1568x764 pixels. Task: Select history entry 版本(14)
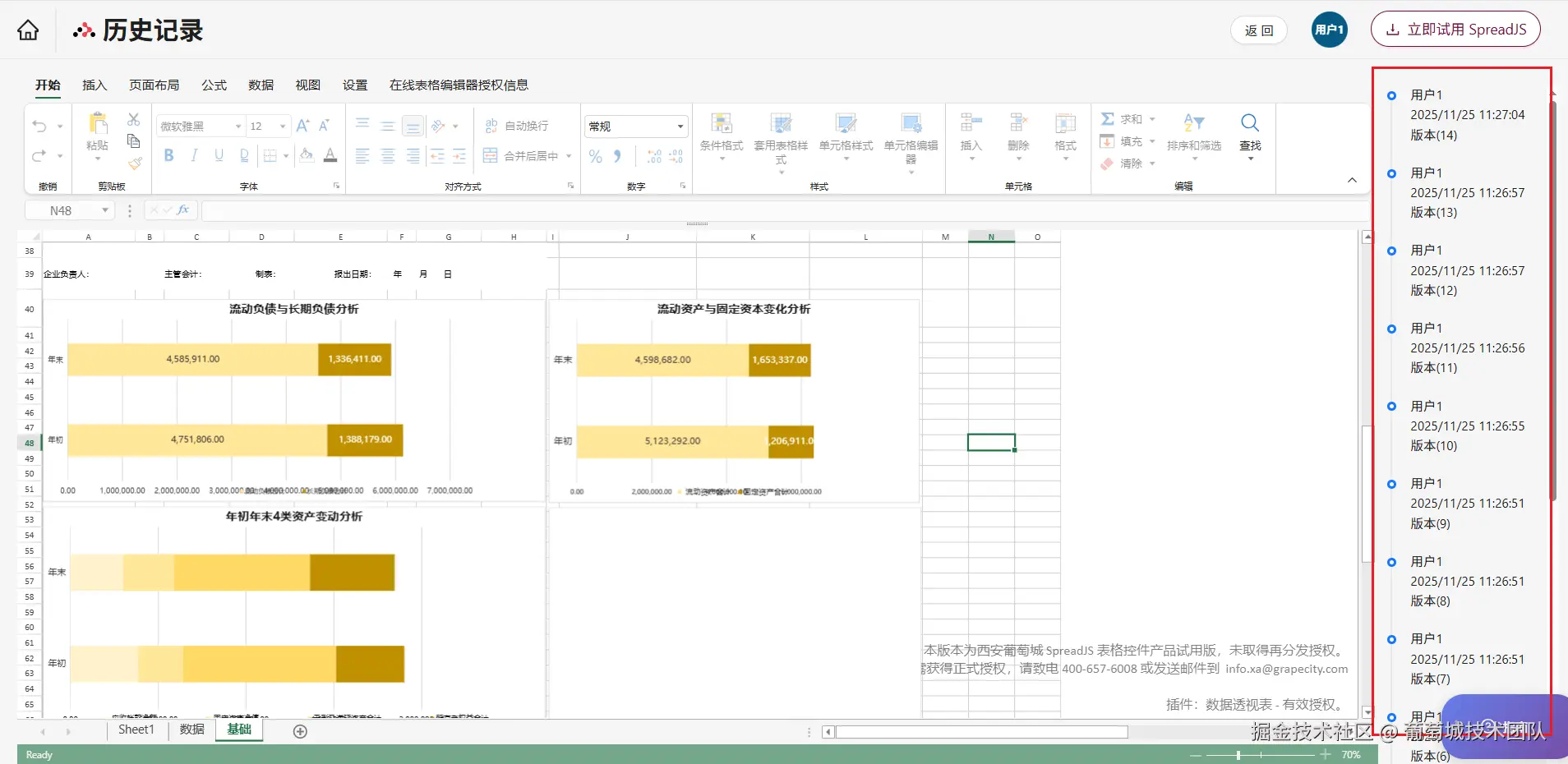pyautogui.click(x=1467, y=115)
